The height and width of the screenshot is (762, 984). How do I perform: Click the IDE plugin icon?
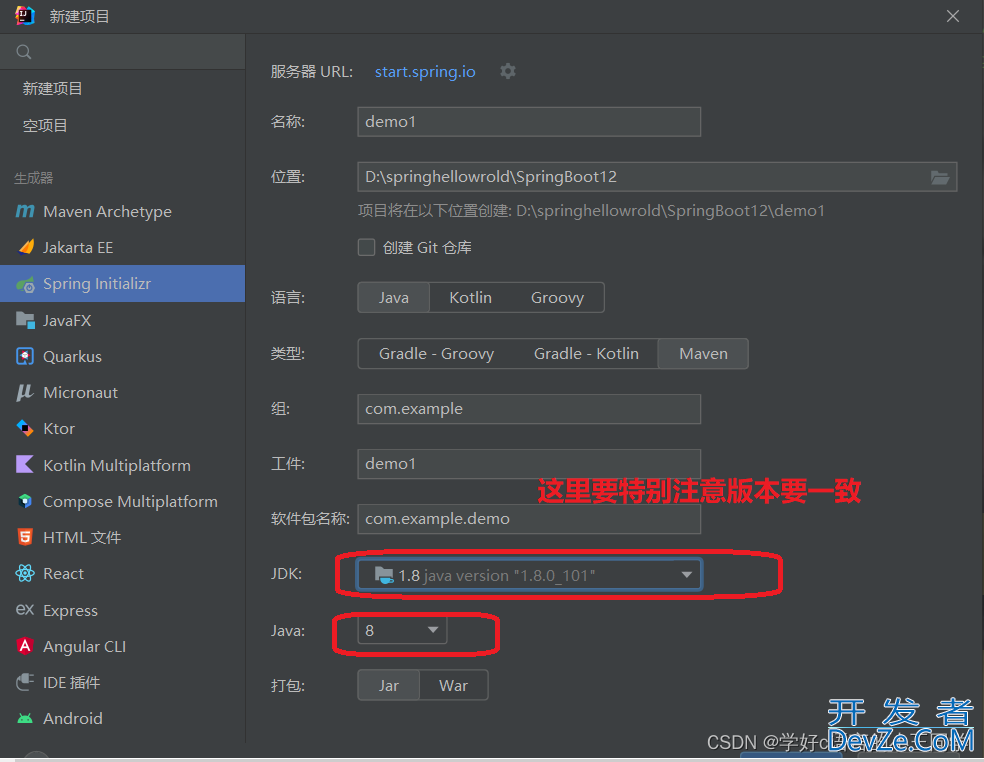click(x=24, y=682)
